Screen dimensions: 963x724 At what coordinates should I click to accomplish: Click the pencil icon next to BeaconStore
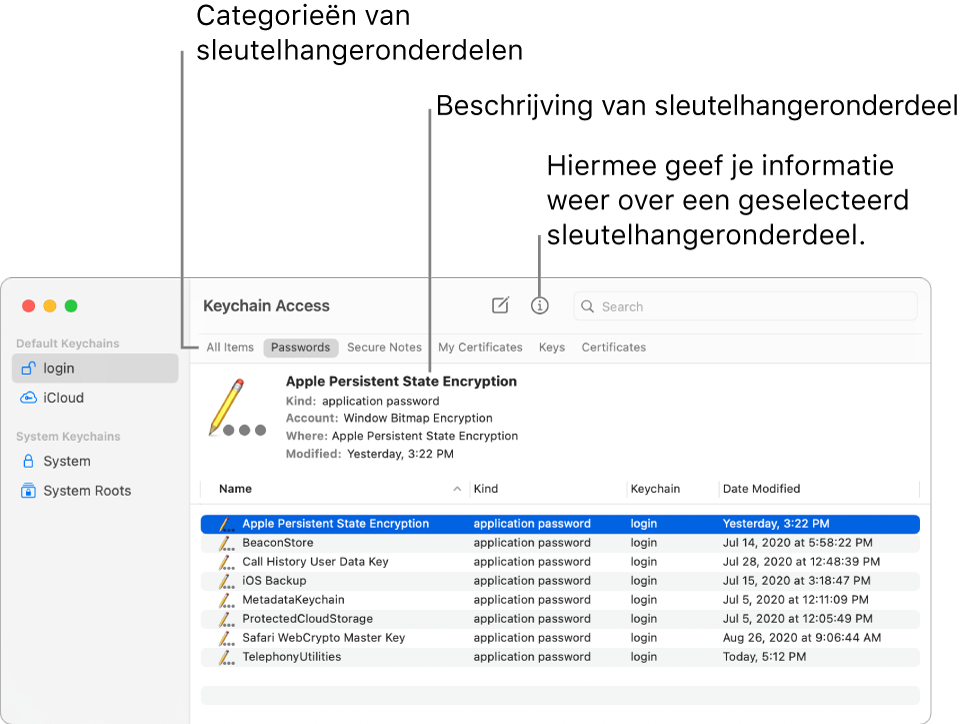click(x=227, y=543)
